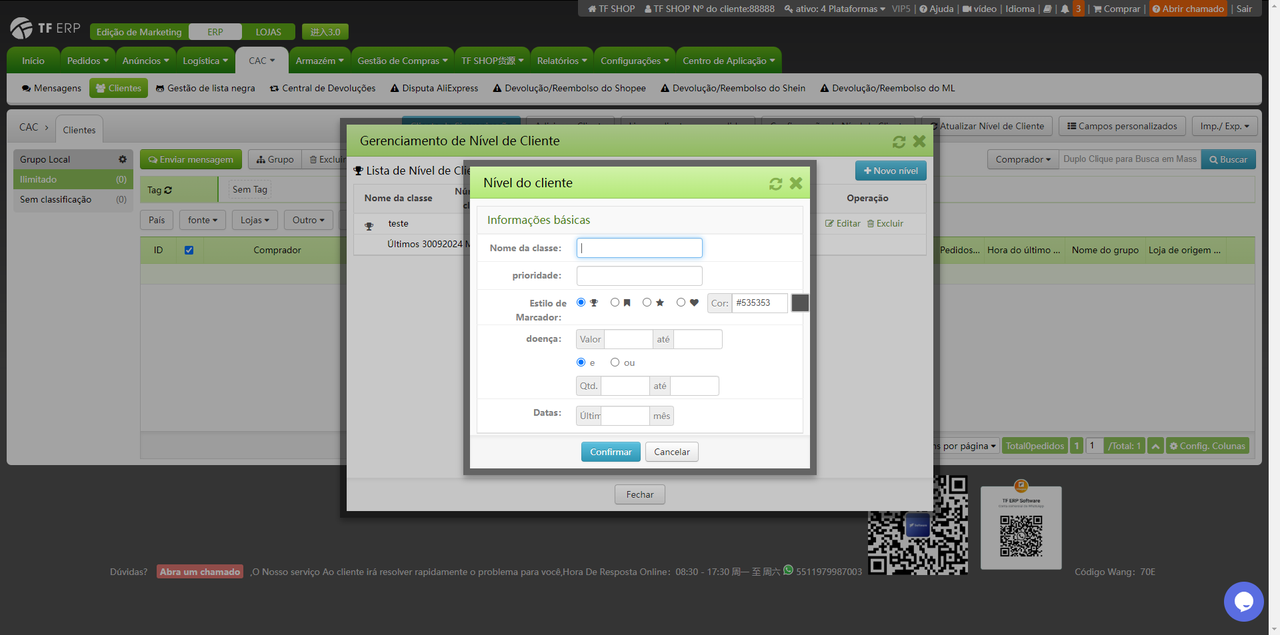Click the Grupo Local gear icon
1280x635 pixels.
click(123, 160)
